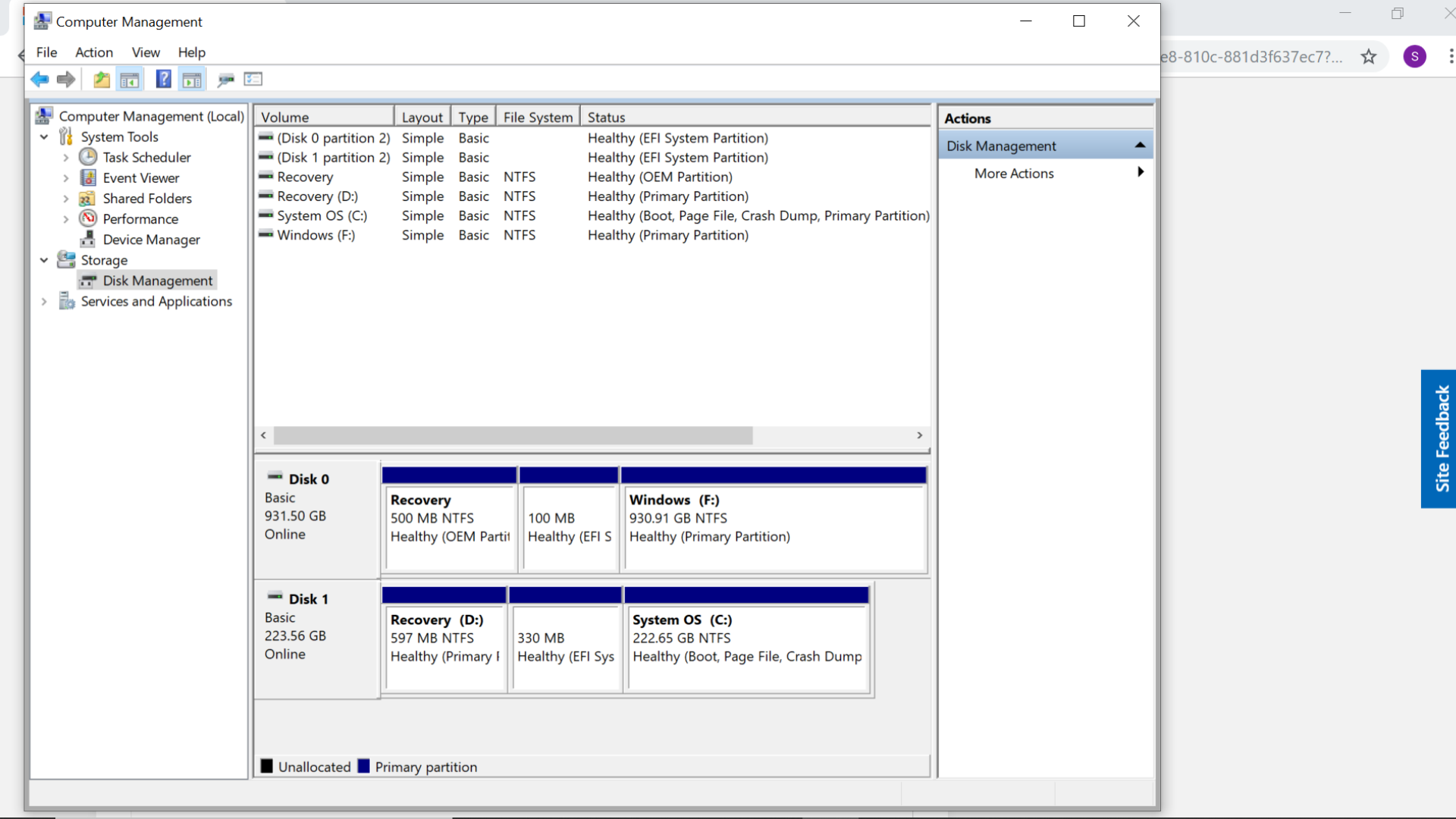Screen dimensions: 1456x819
Task: Click the blue Back arrow toolbar icon
Action: (x=39, y=79)
